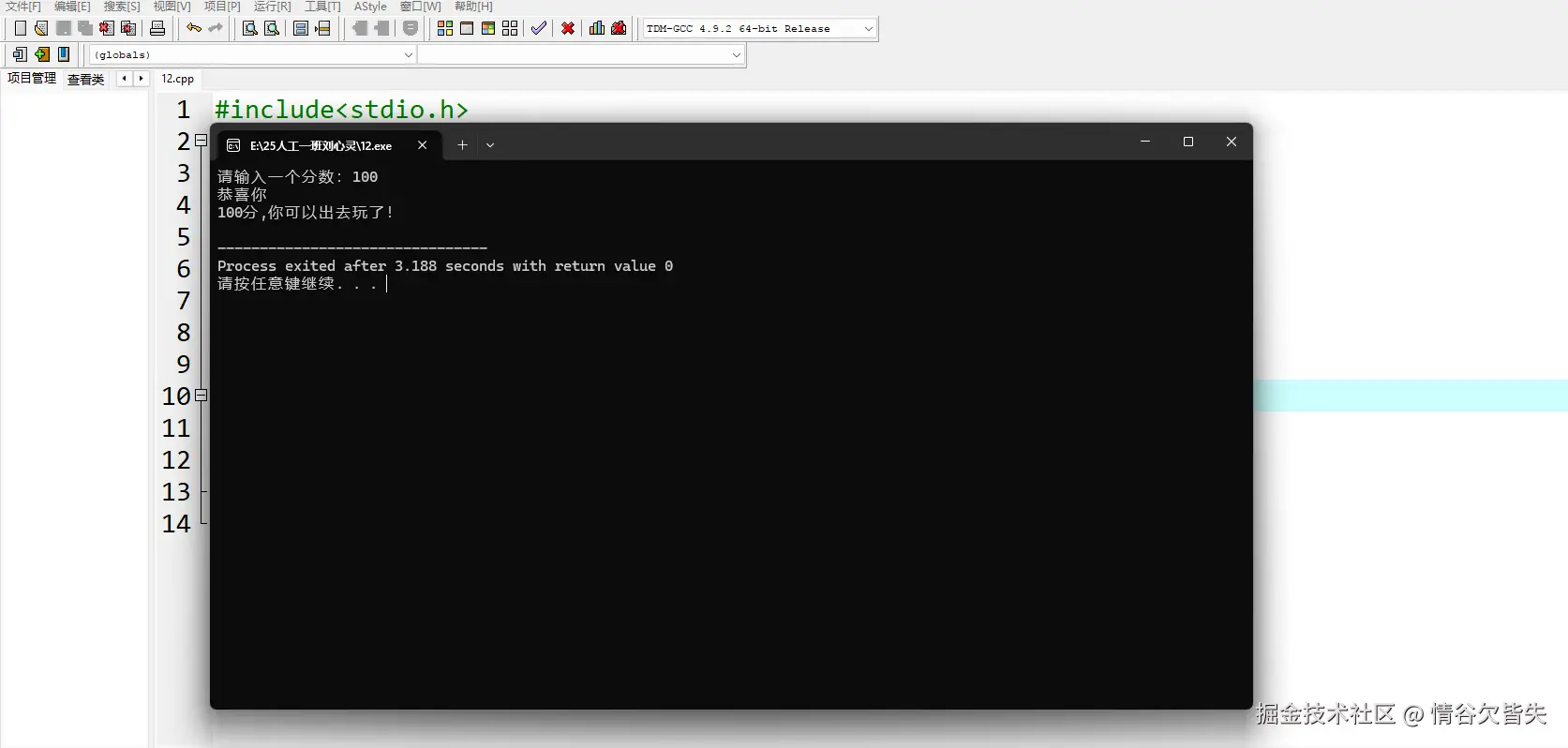This screenshot has height=748, width=1568.
Task: Click the Undo arrow icon
Action: point(194,28)
